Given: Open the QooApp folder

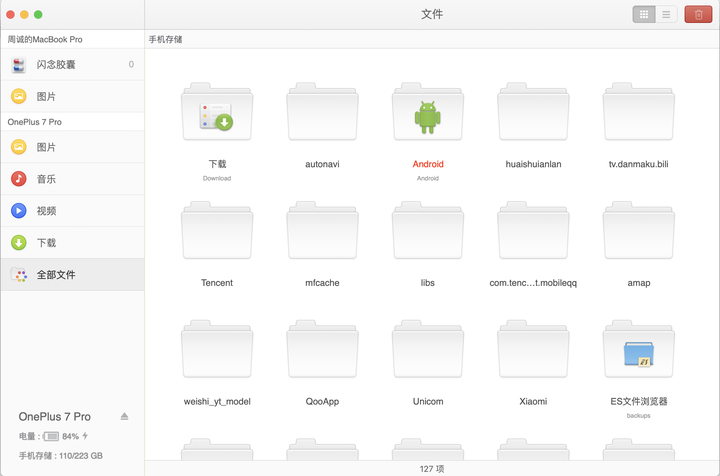Looking at the screenshot, I should (322, 349).
